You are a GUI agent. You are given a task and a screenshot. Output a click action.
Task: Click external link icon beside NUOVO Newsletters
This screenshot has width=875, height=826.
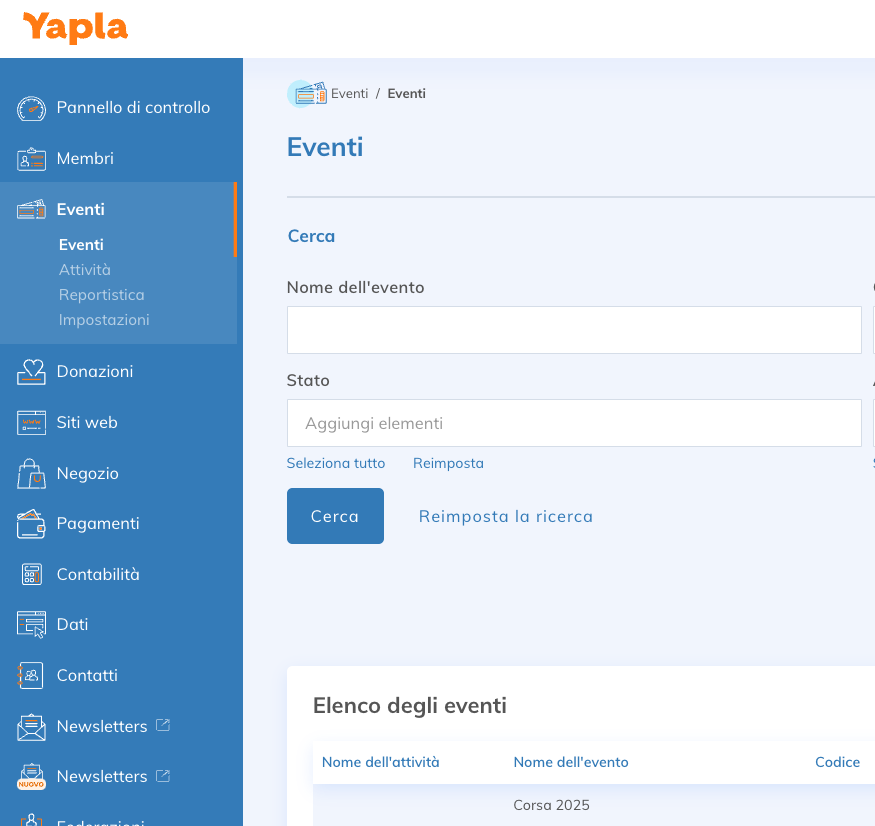click(x=163, y=776)
